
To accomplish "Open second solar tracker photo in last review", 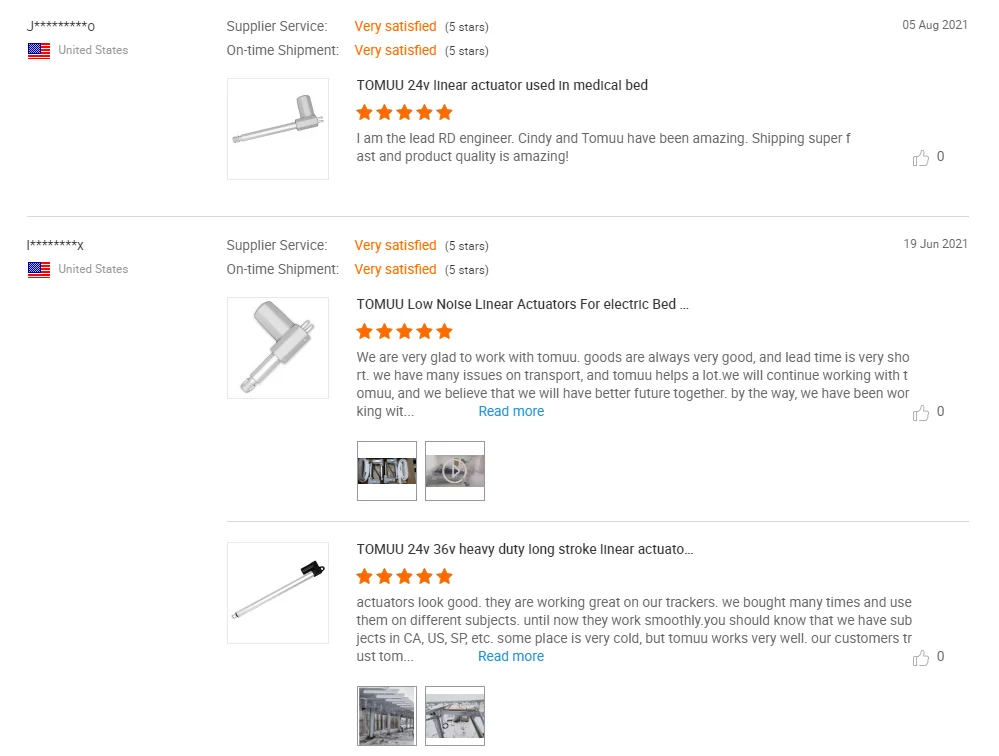I will click(x=455, y=716).
